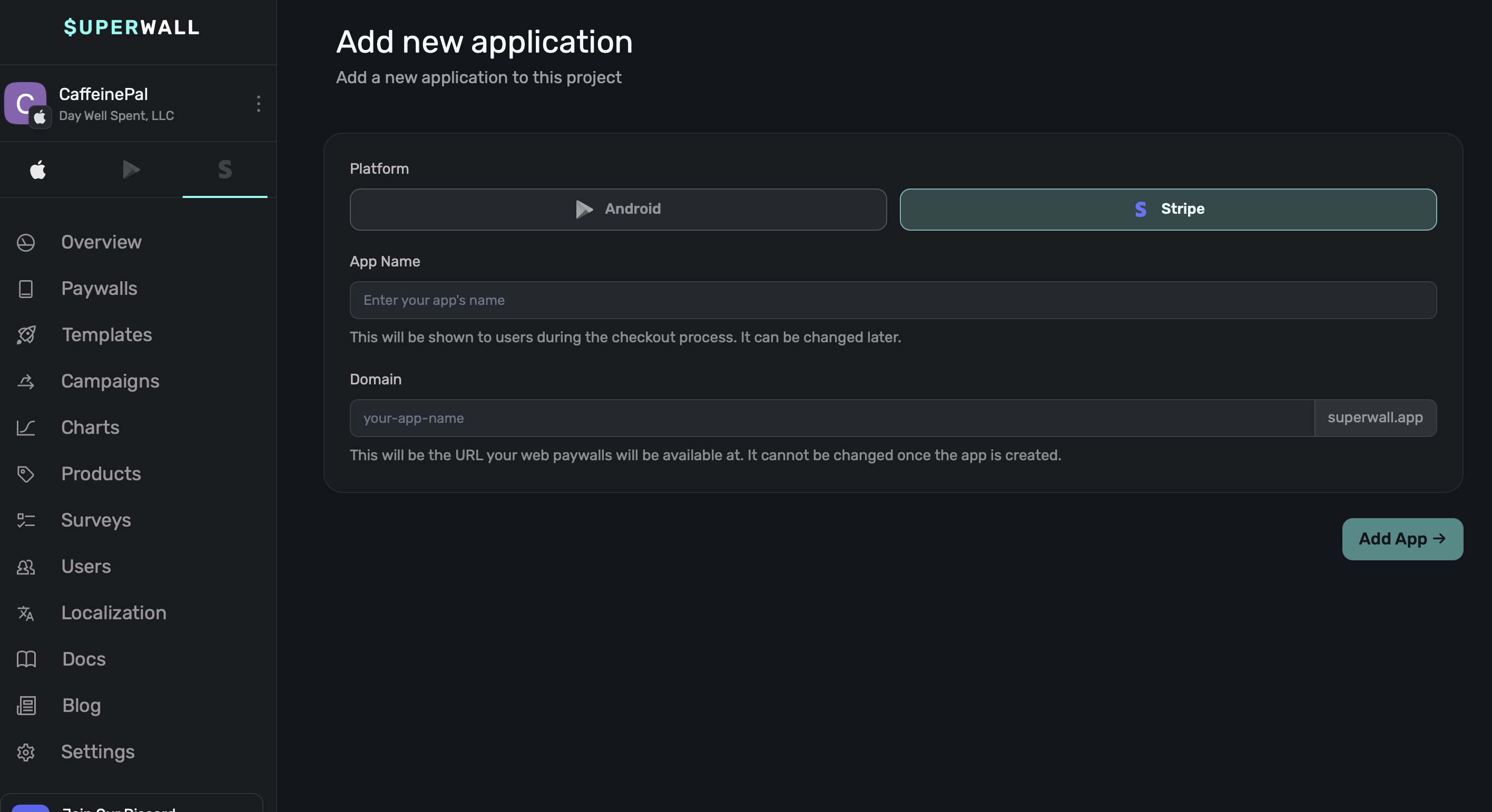Image resolution: width=1492 pixels, height=812 pixels.
Task: Go to Paywalls via phone icon
Action: pyautogui.click(x=25, y=289)
